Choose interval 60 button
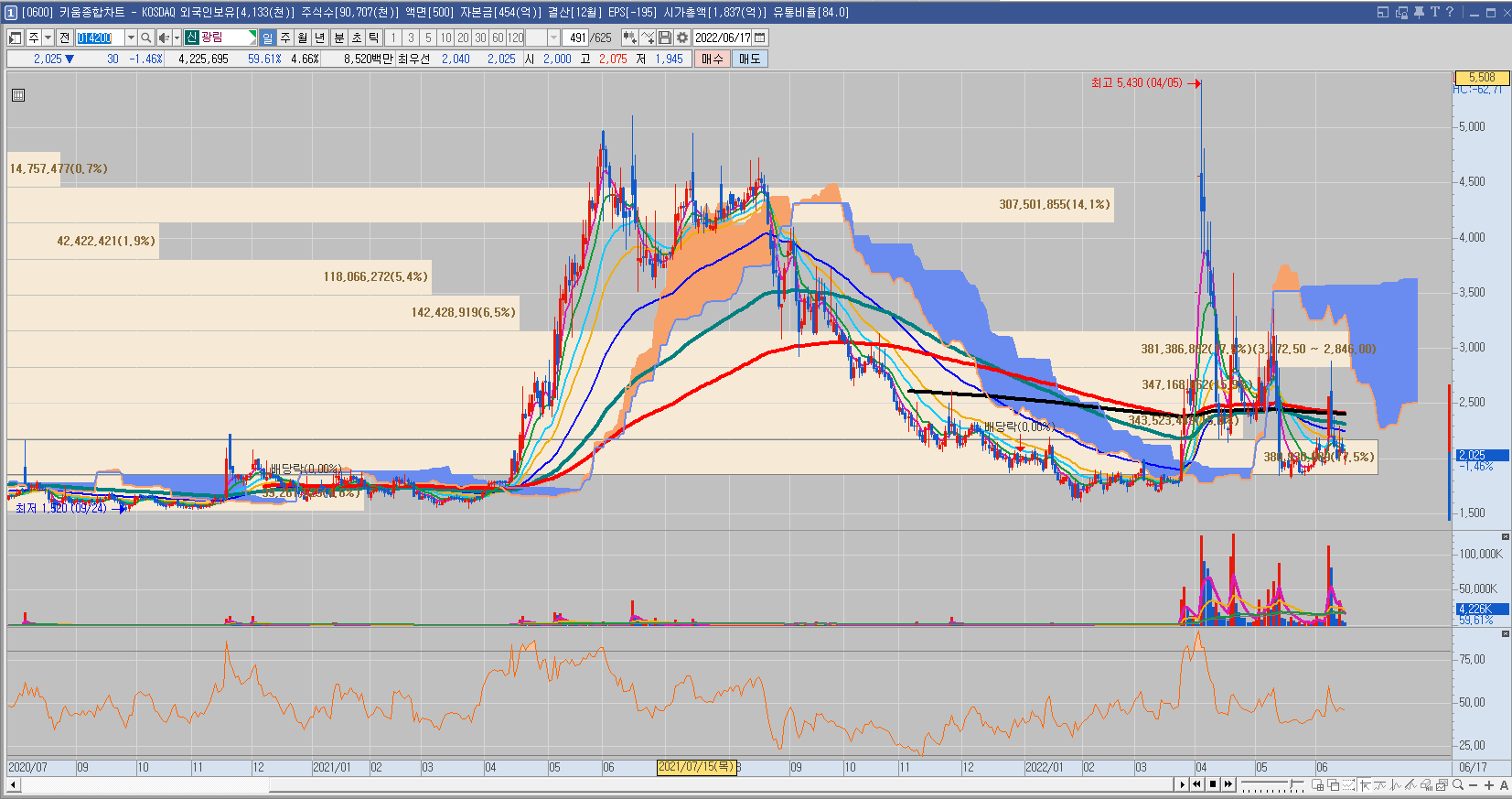This screenshot has width=1512, height=799. click(x=498, y=38)
